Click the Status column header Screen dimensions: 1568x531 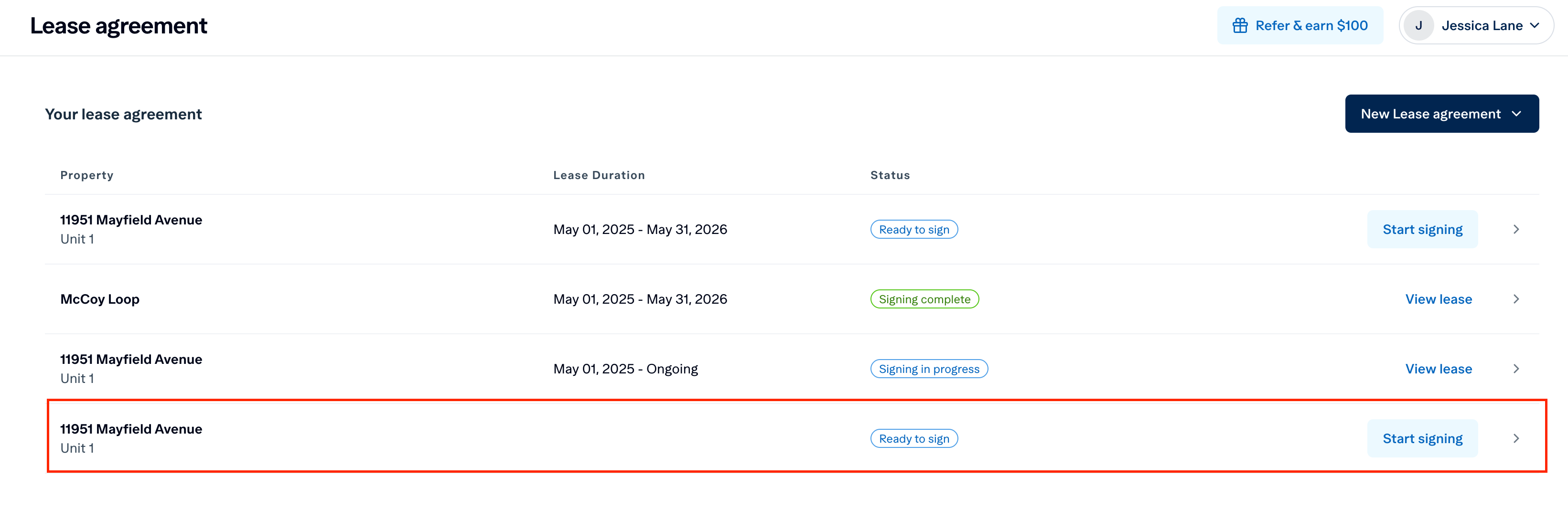889,175
